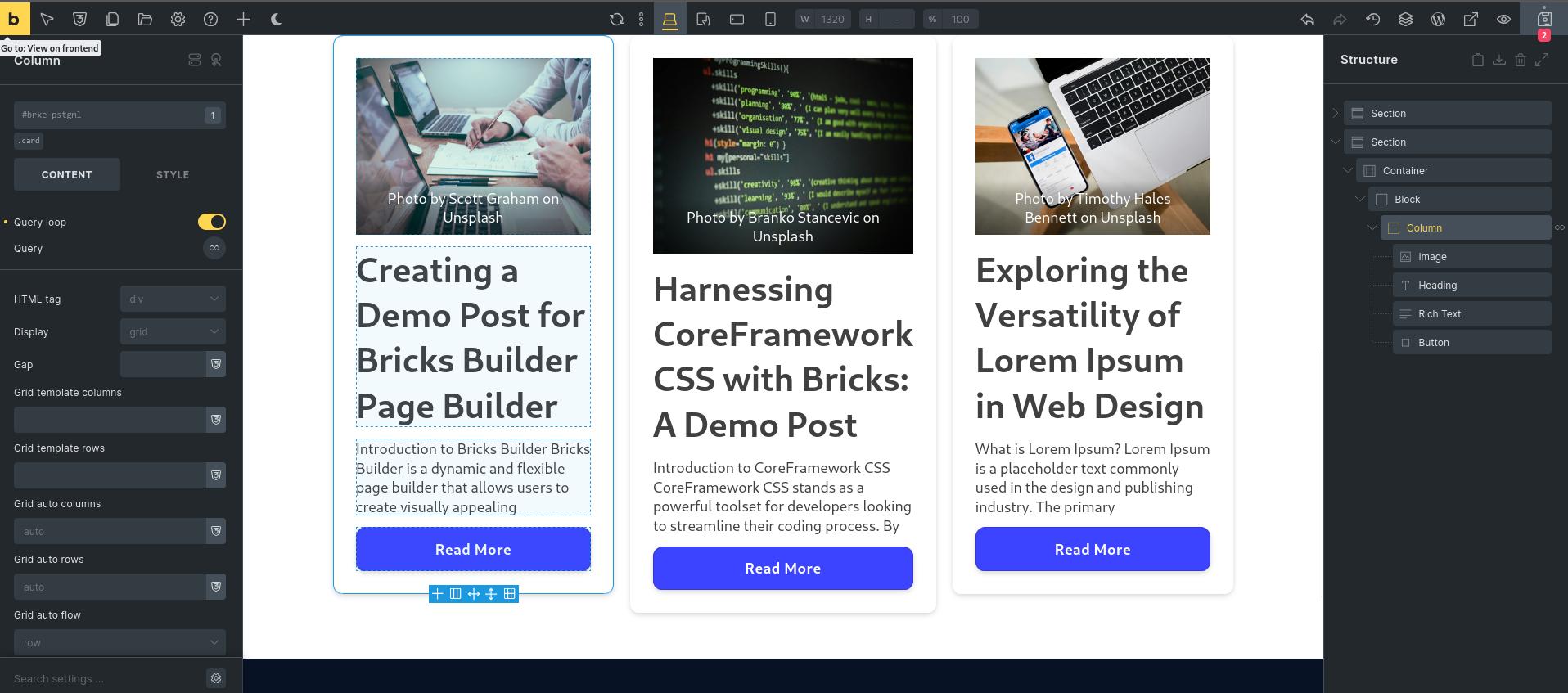Image resolution: width=1568 pixels, height=693 pixels.
Task: Open the Grid auto flow dropdown
Action: tap(119, 642)
